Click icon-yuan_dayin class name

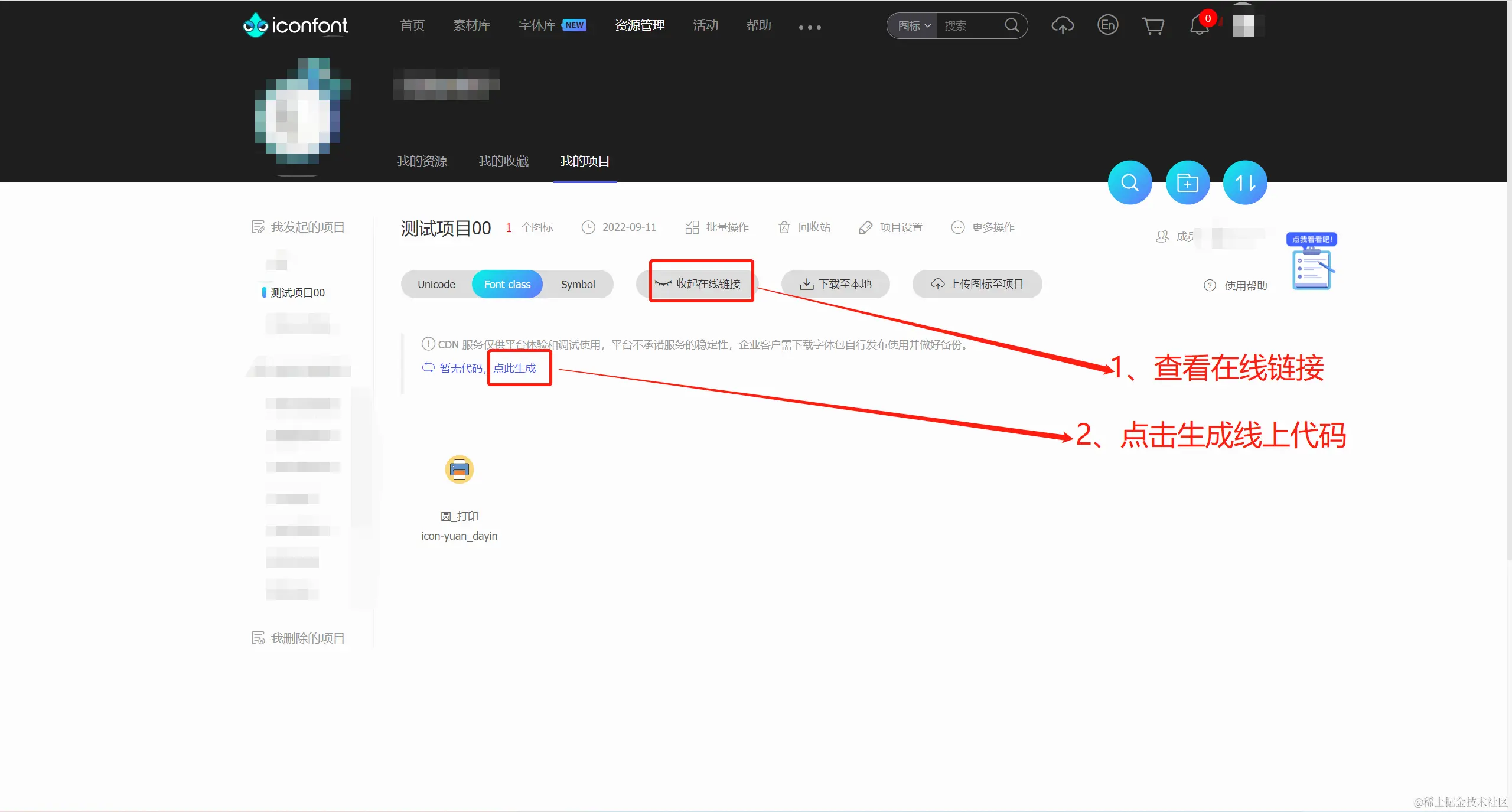[459, 536]
